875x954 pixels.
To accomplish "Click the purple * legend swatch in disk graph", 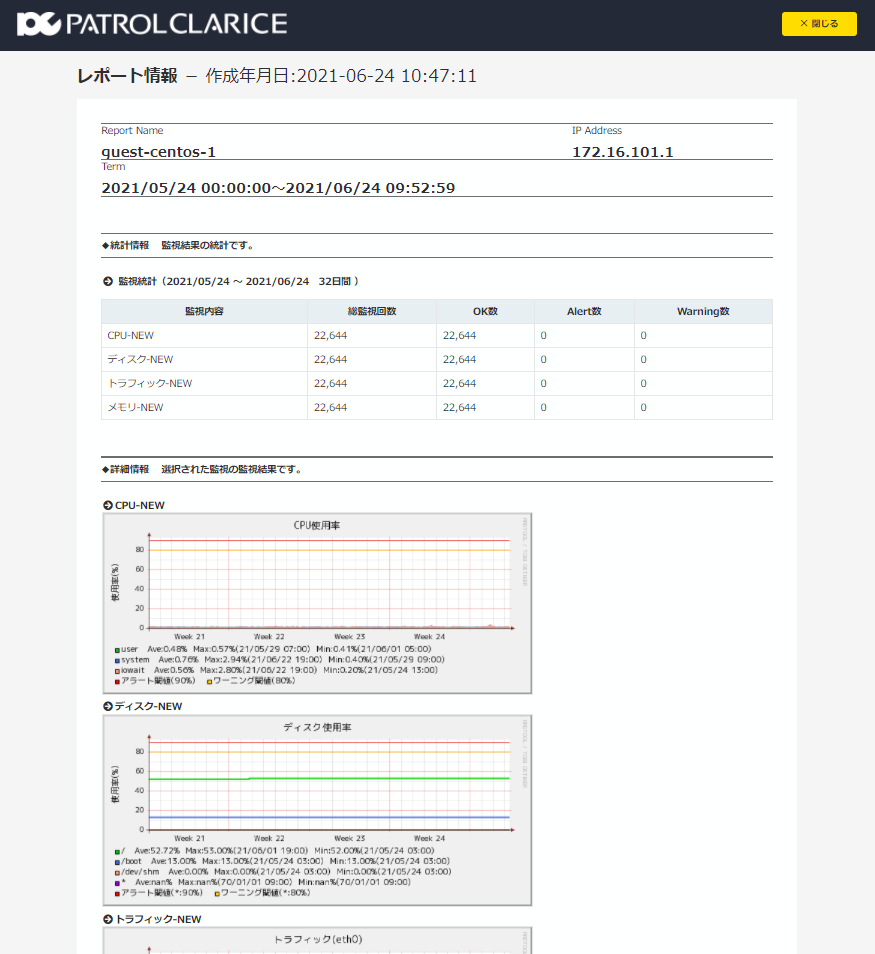I will coord(117,883).
